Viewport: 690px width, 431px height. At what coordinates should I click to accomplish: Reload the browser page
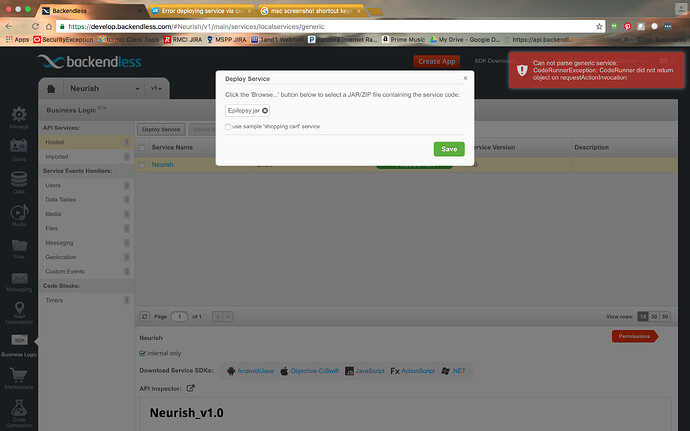(x=35, y=26)
